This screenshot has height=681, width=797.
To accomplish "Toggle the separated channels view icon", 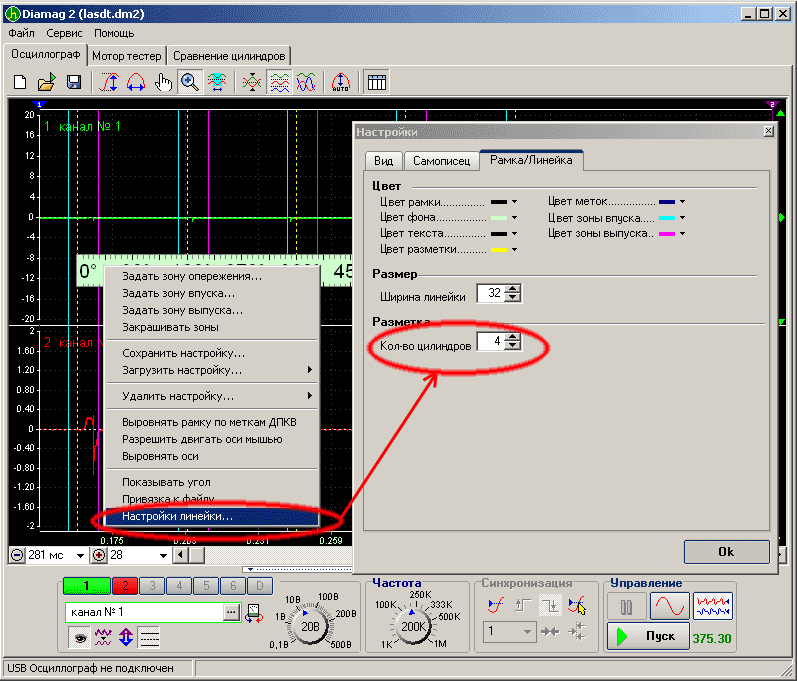I will [280, 82].
